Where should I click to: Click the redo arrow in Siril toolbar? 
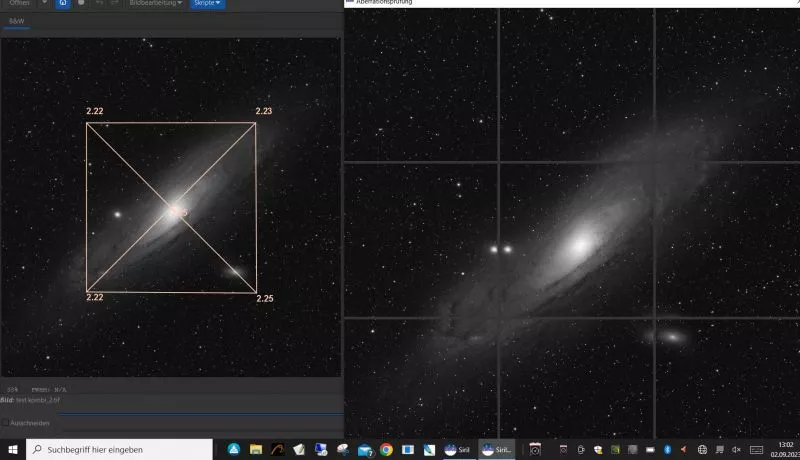coord(115,3)
